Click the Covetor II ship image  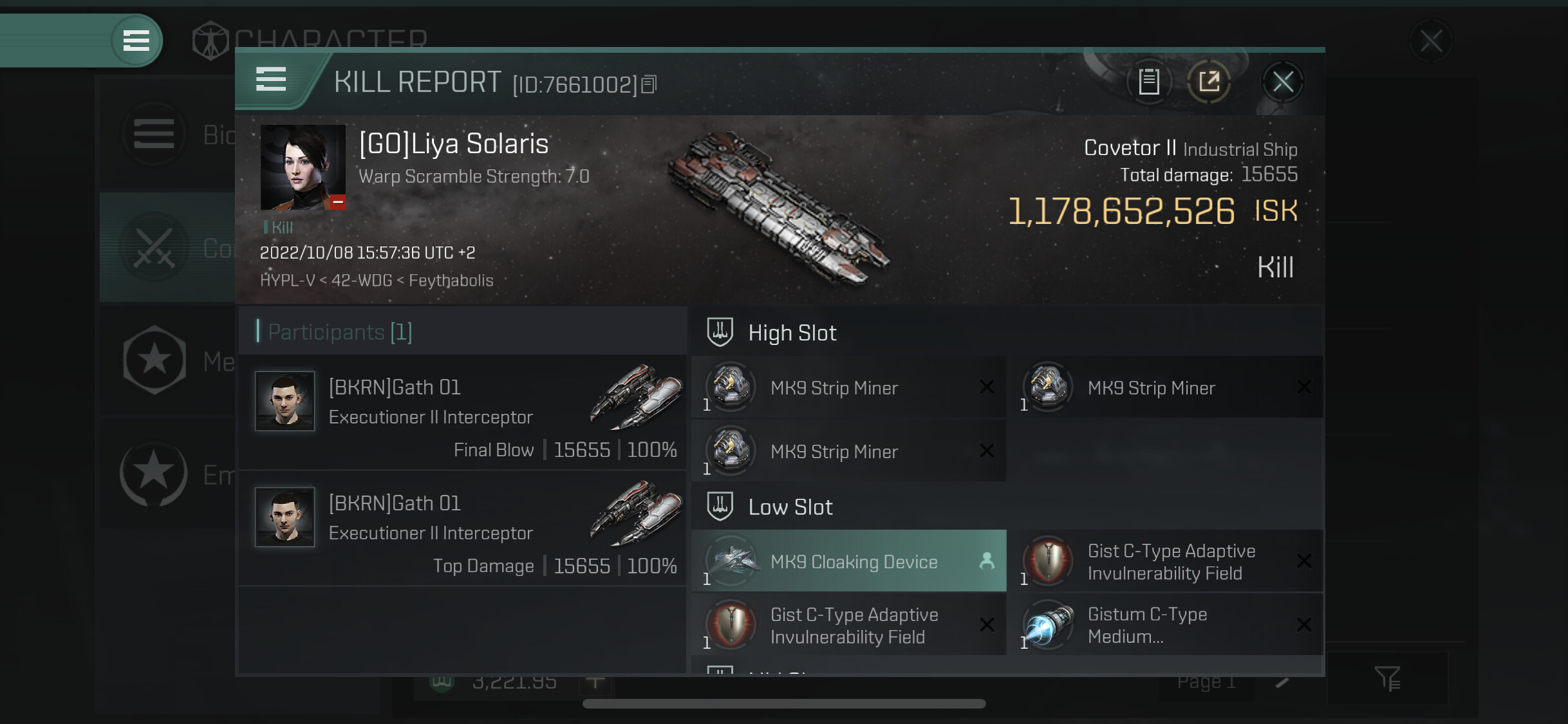point(779,207)
